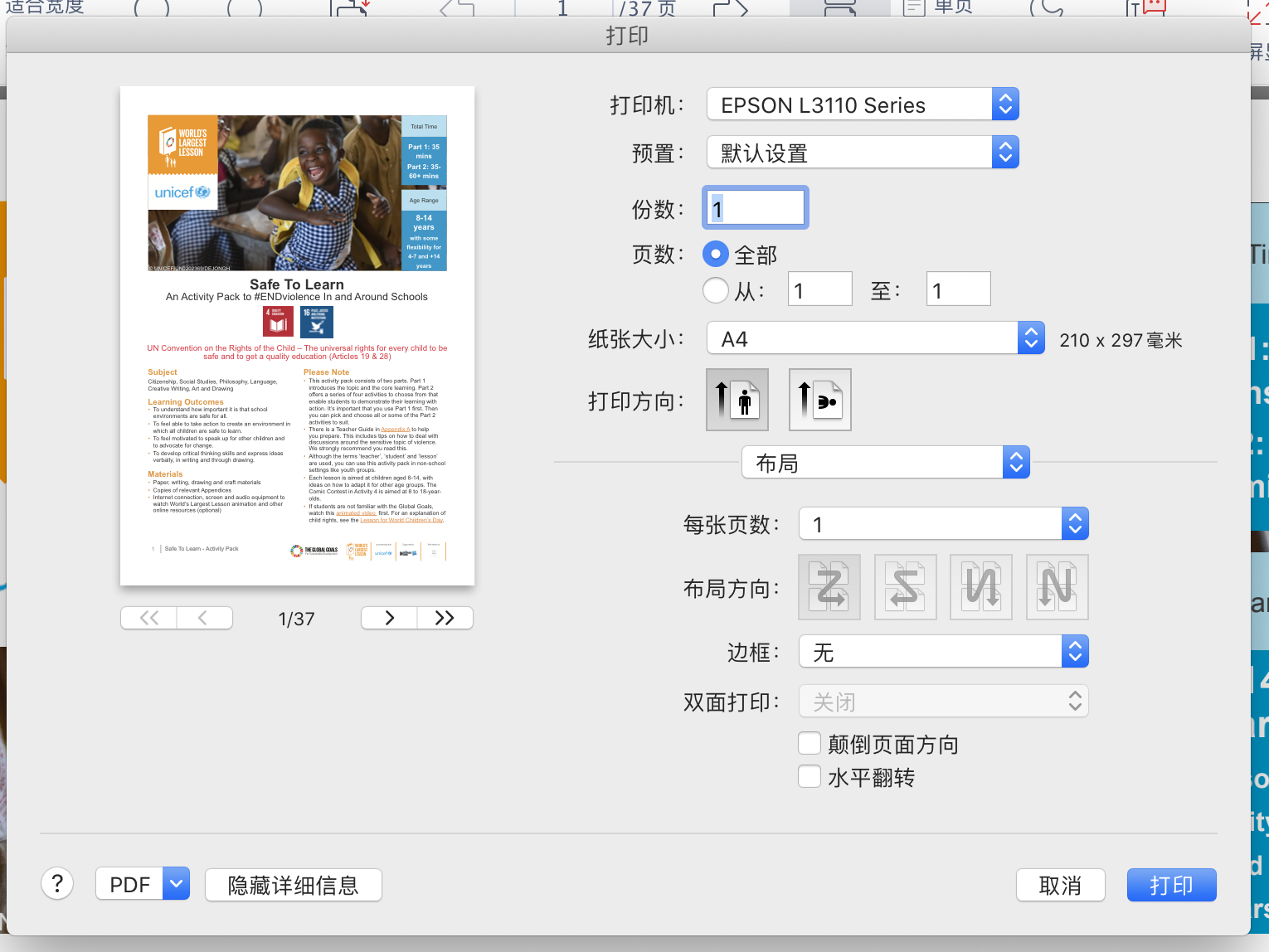Image resolution: width=1269 pixels, height=952 pixels.
Task: Select landscape print orientation icon
Action: tap(819, 400)
